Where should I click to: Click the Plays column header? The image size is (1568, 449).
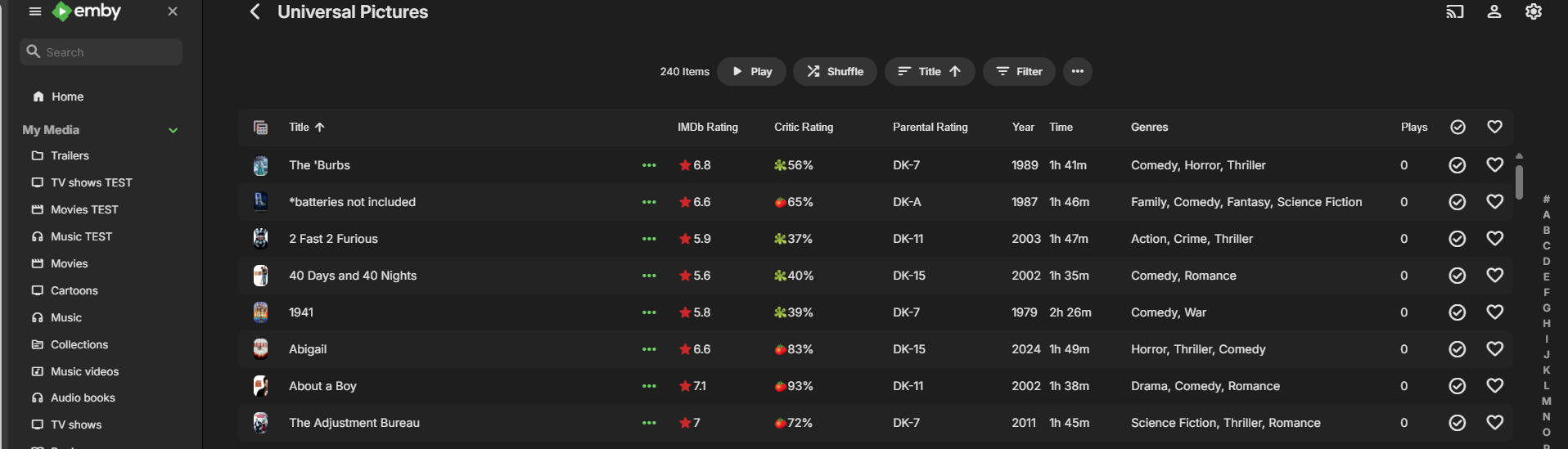click(x=1413, y=128)
